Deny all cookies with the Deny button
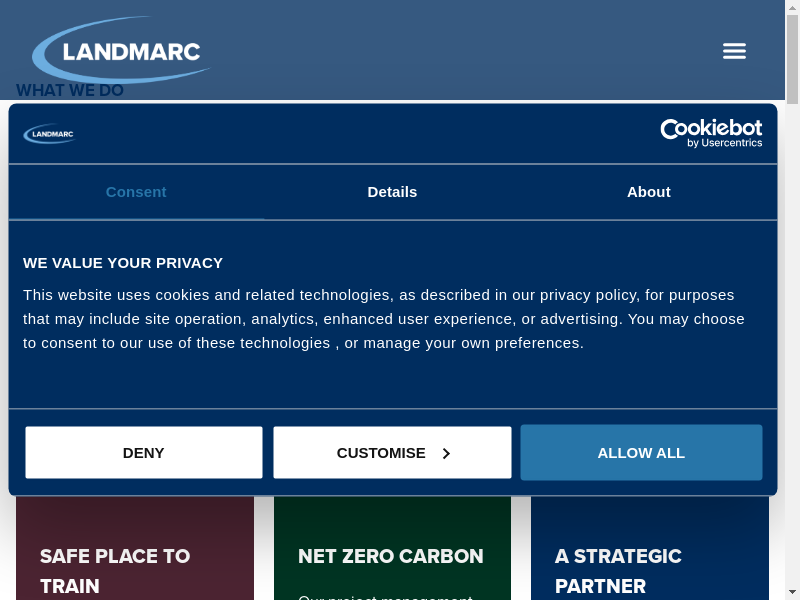Image resolution: width=800 pixels, height=600 pixels. [x=144, y=453]
